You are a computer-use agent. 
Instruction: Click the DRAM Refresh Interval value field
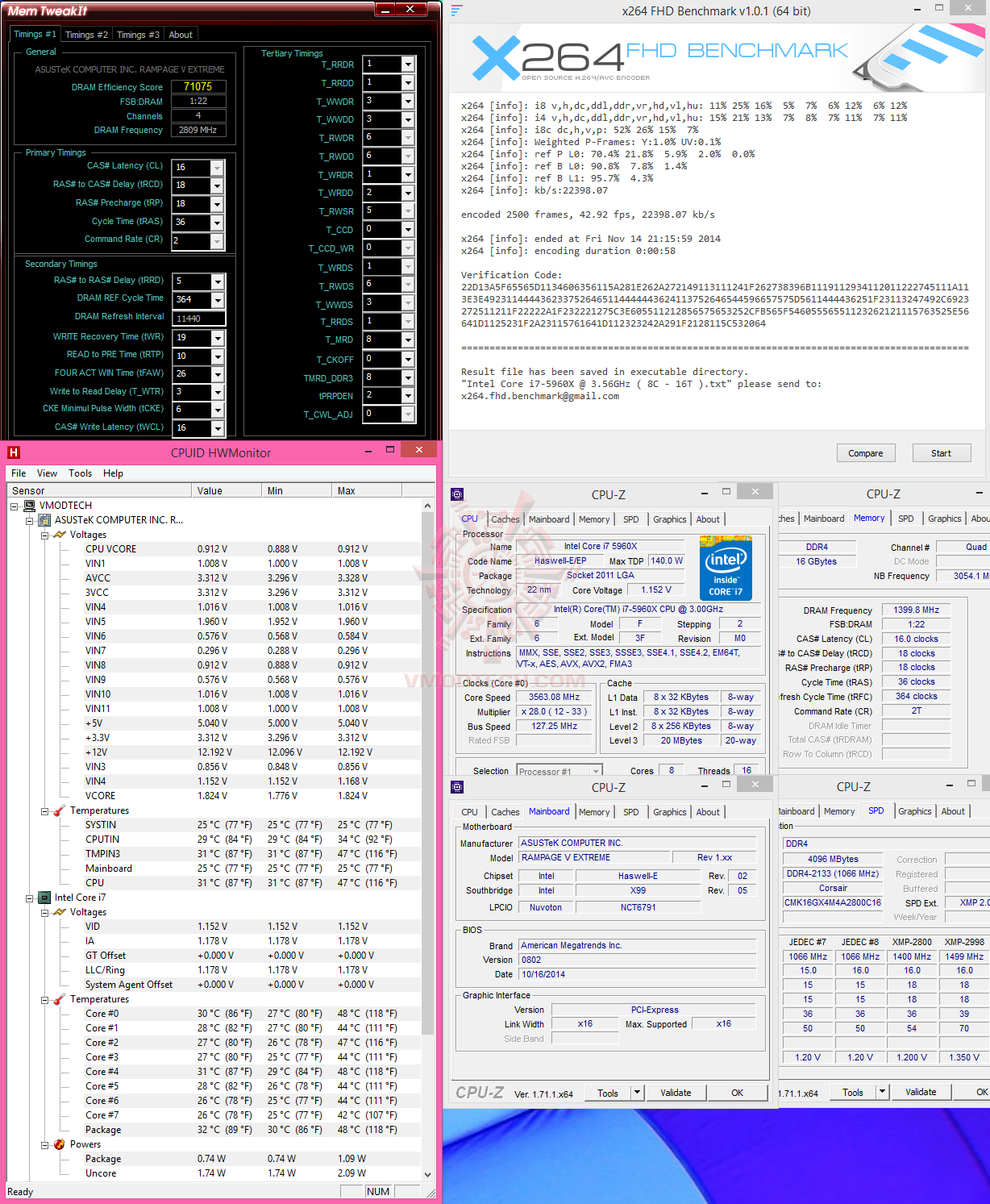[x=199, y=319]
